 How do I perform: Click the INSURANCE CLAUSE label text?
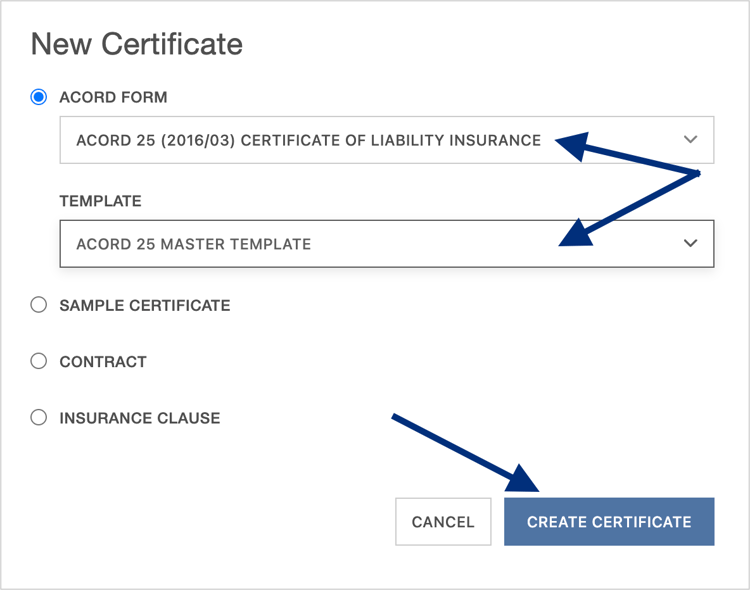click(x=139, y=417)
